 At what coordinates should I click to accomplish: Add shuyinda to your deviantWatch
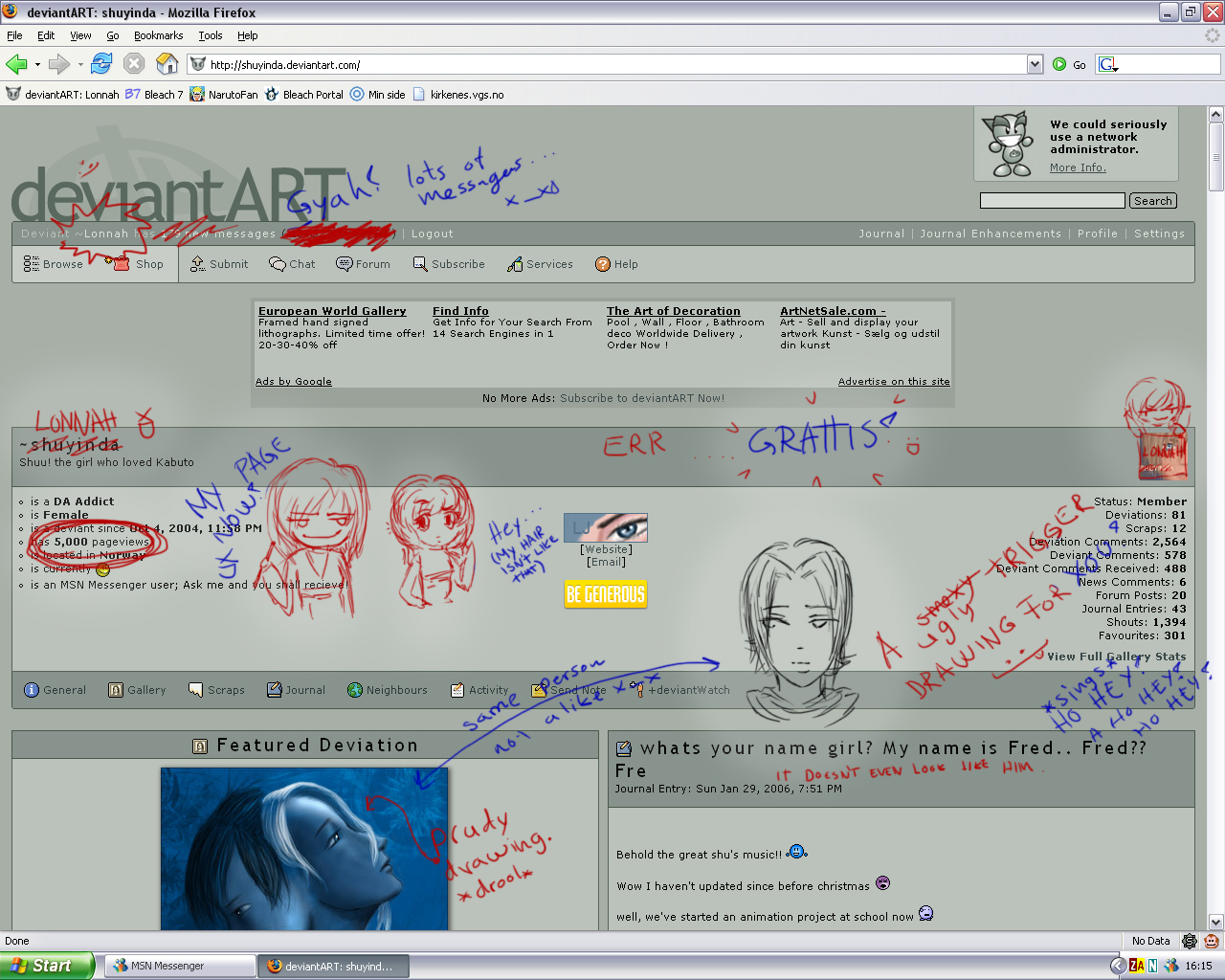689,689
